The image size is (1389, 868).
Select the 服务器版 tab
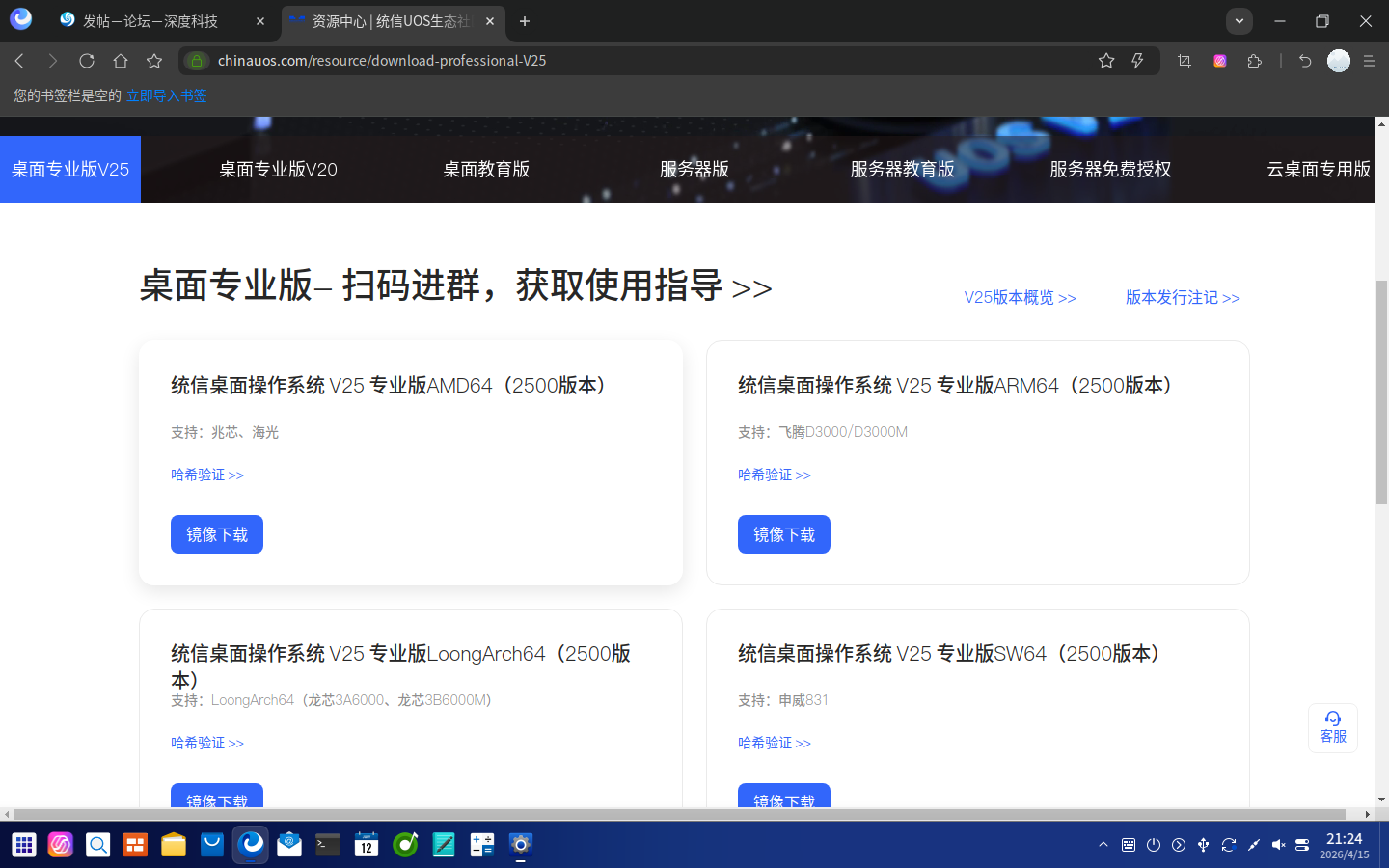click(694, 170)
